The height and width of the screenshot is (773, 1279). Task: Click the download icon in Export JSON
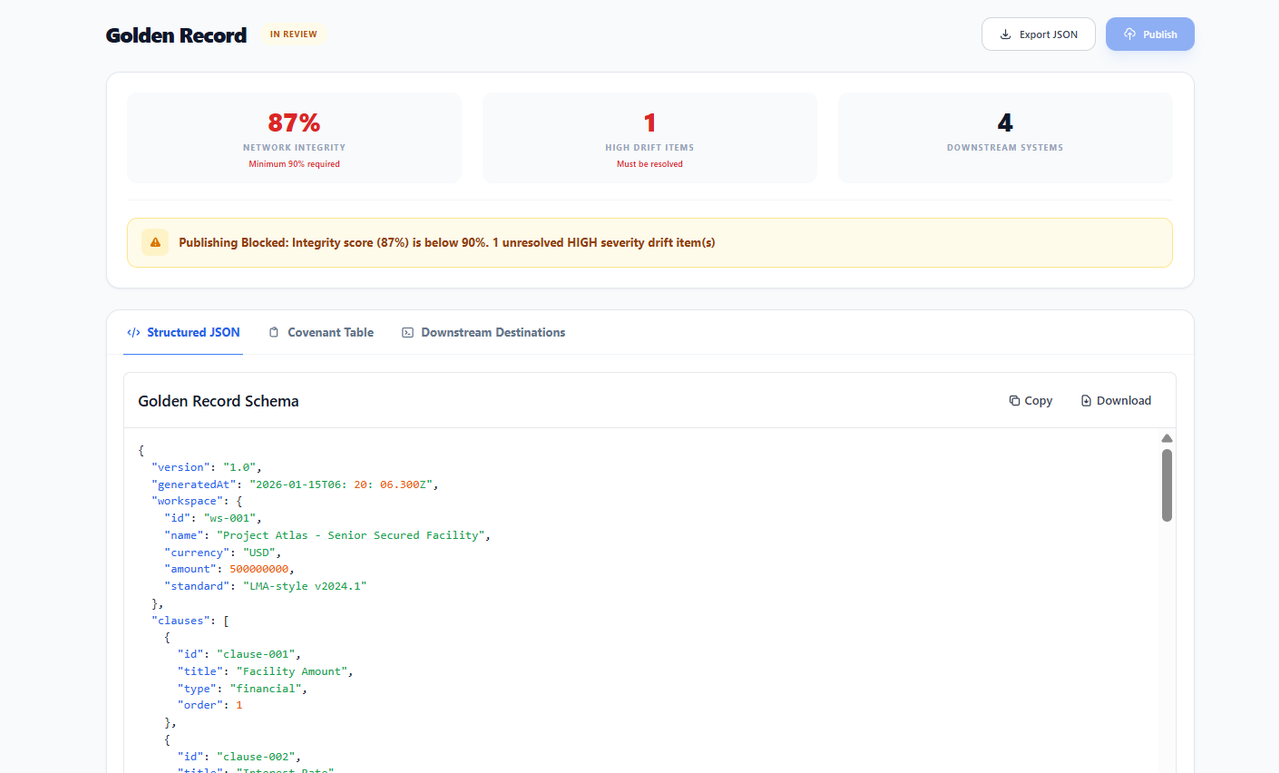(x=1005, y=34)
